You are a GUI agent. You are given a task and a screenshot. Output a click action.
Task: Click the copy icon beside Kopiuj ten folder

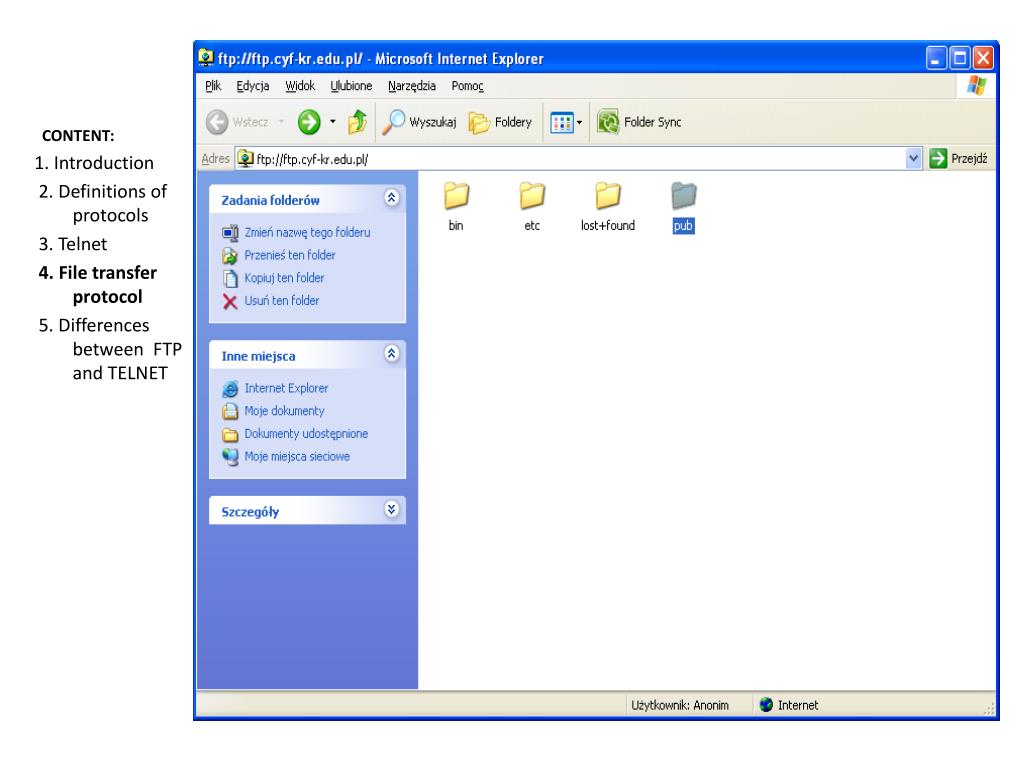click(230, 278)
